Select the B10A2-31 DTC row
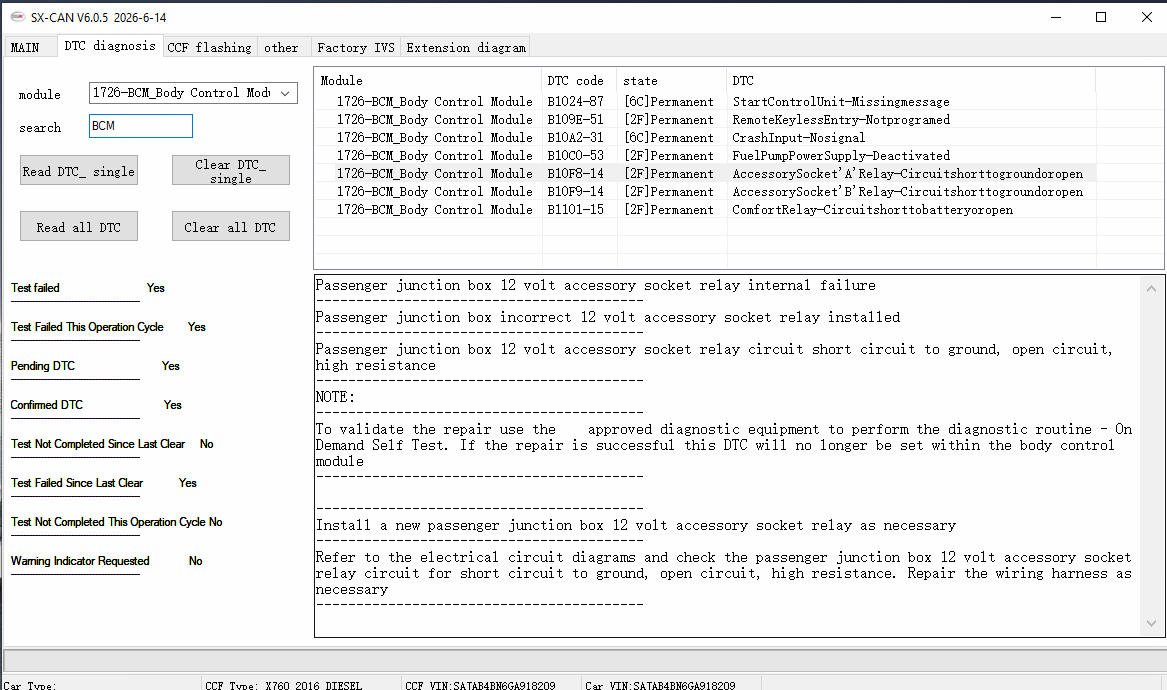 tap(705, 138)
